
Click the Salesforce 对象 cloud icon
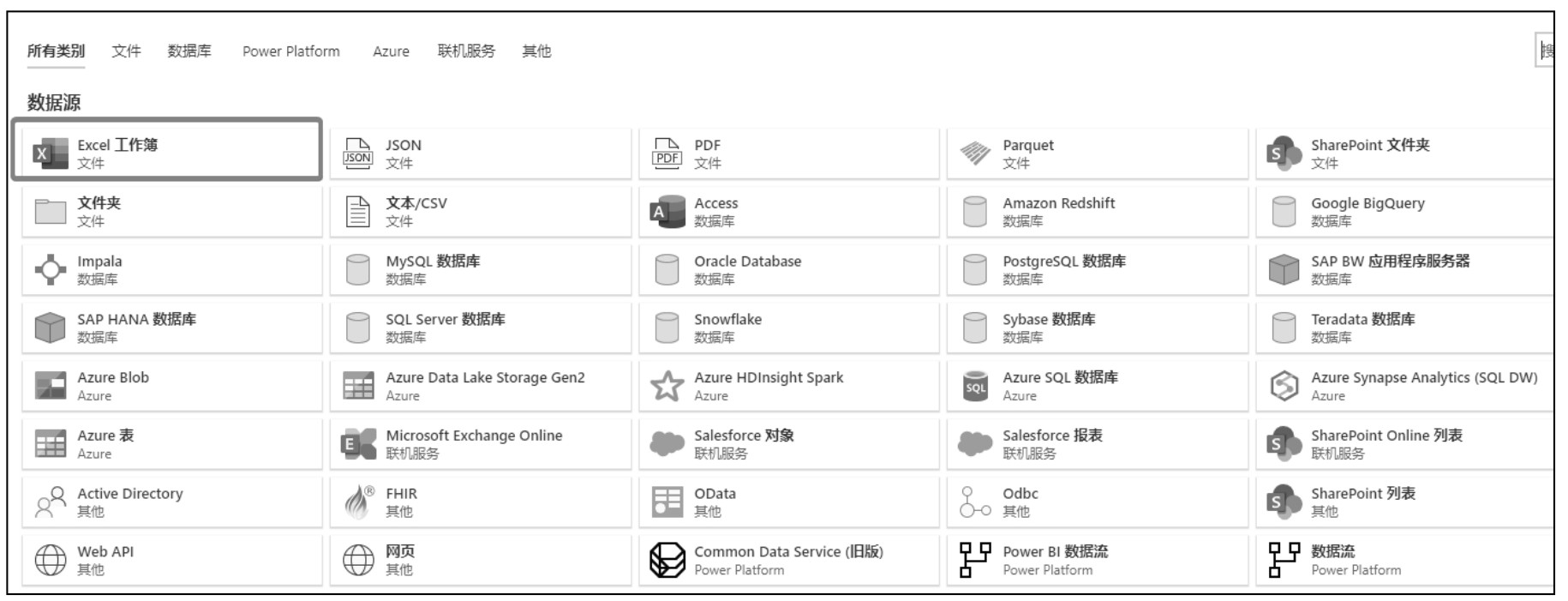click(x=667, y=443)
